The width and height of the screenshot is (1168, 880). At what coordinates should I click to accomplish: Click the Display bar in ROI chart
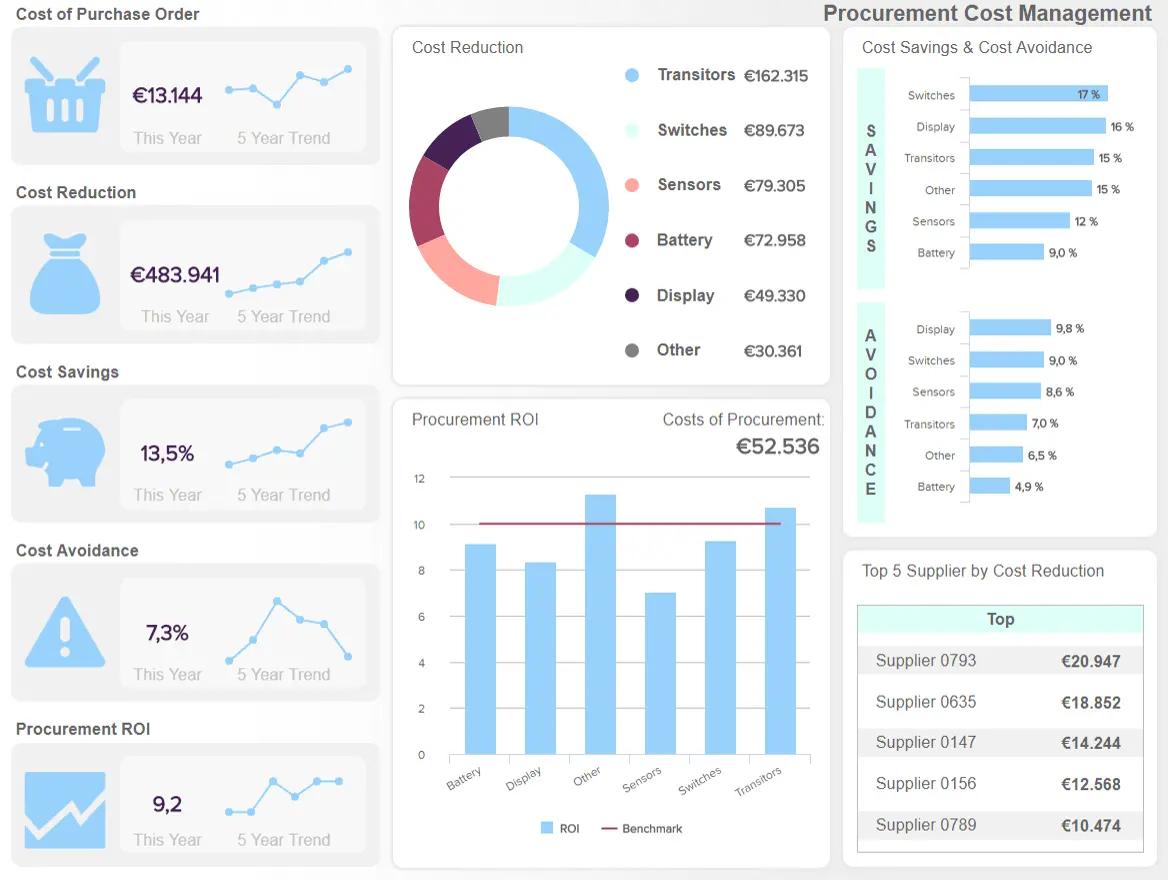pyautogui.click(x=540, y=658)
